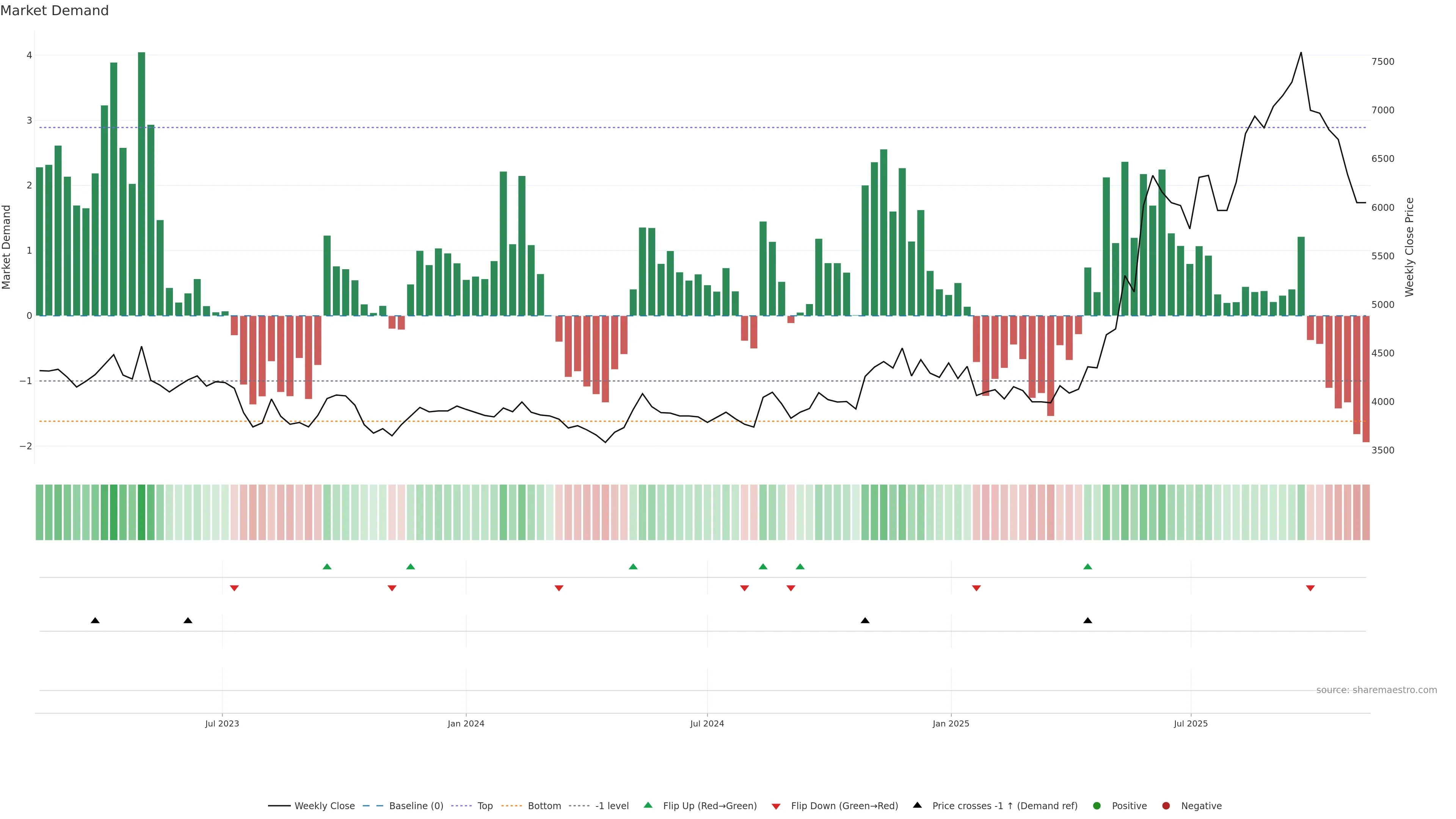Click the last dark red heat strip cell

[1365, 512]
